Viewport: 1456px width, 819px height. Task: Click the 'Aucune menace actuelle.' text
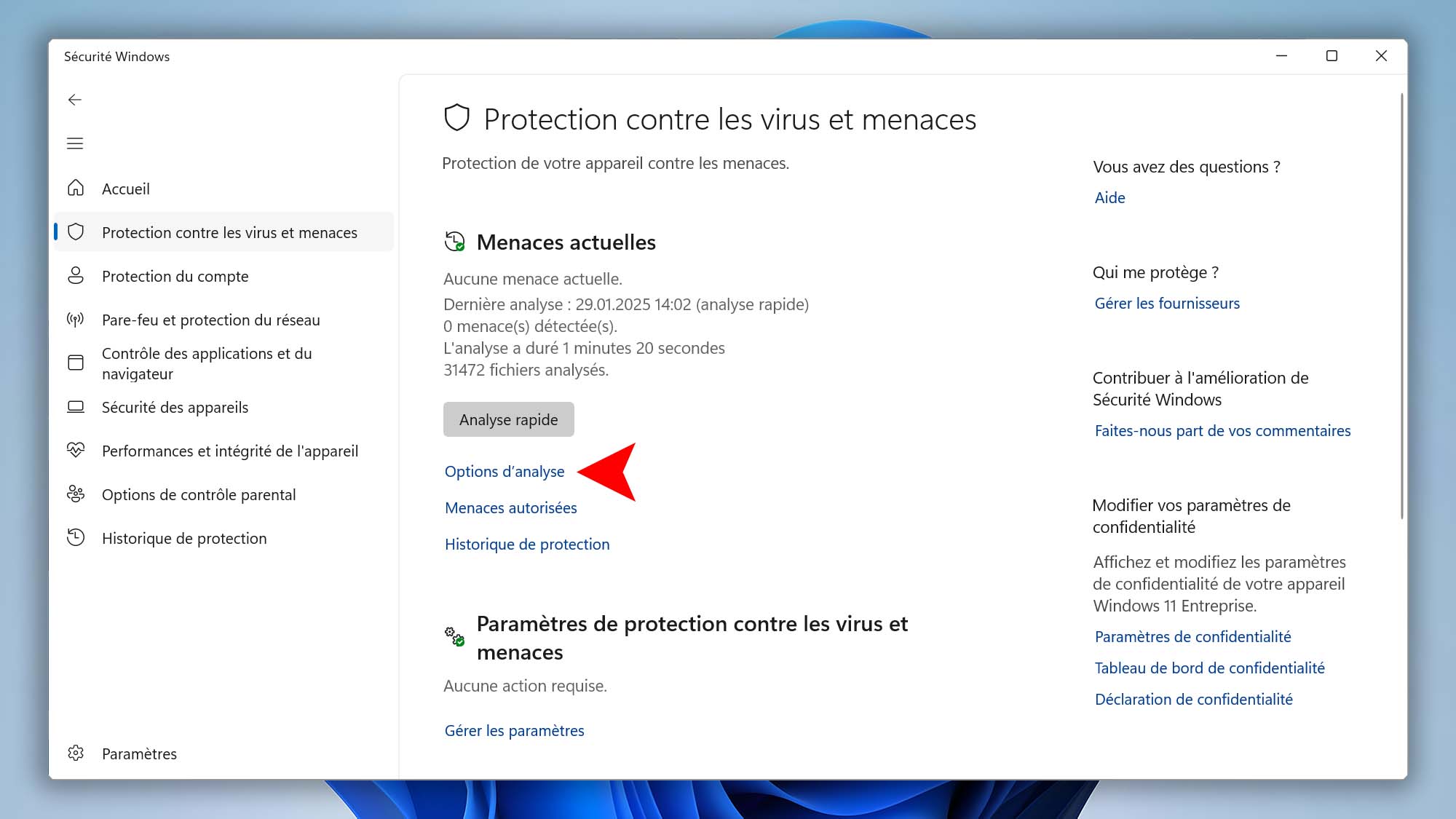pos(533,279)
